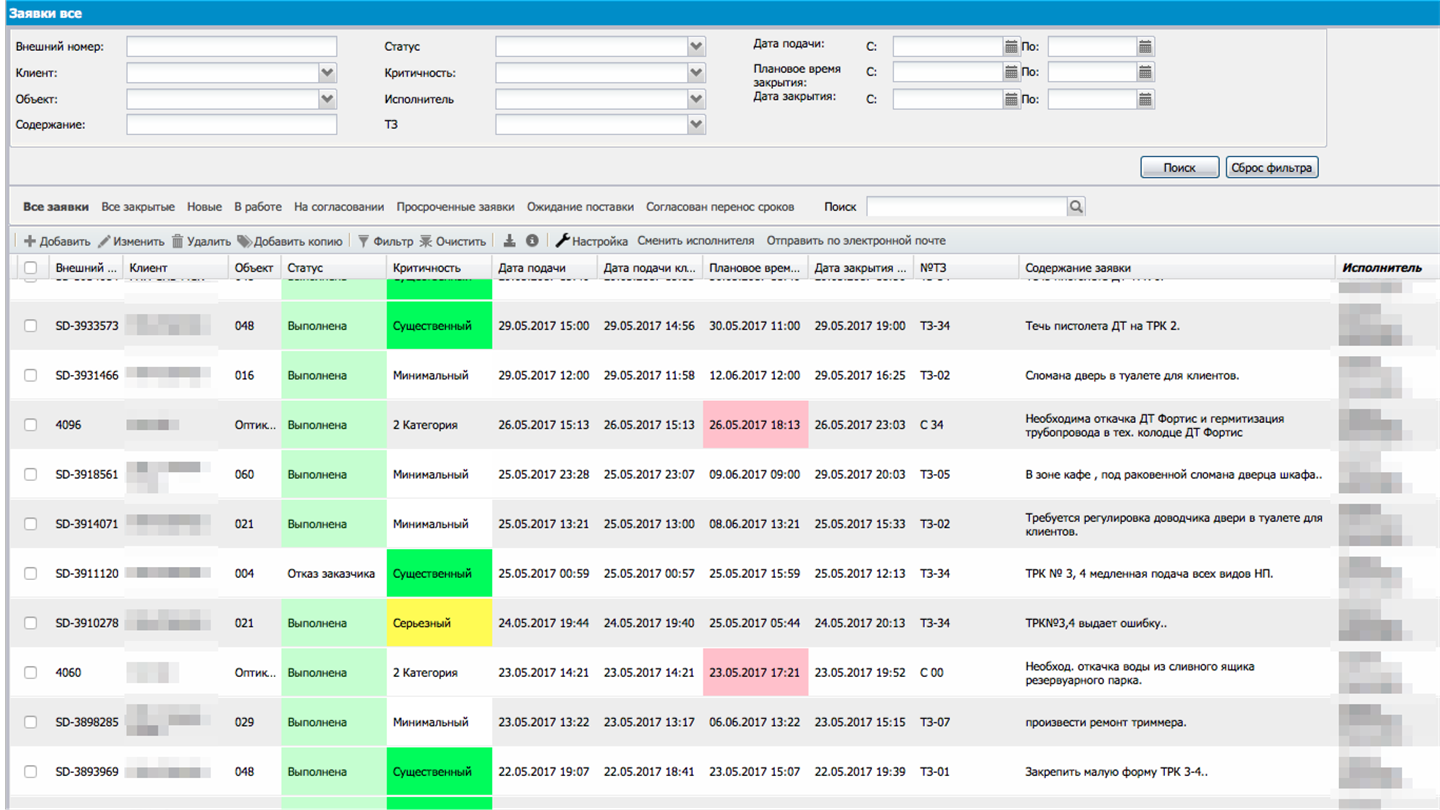Click the quick Поиск text box beside tabs
Screen dimensions: 1440x810
(x=967, y=207)
